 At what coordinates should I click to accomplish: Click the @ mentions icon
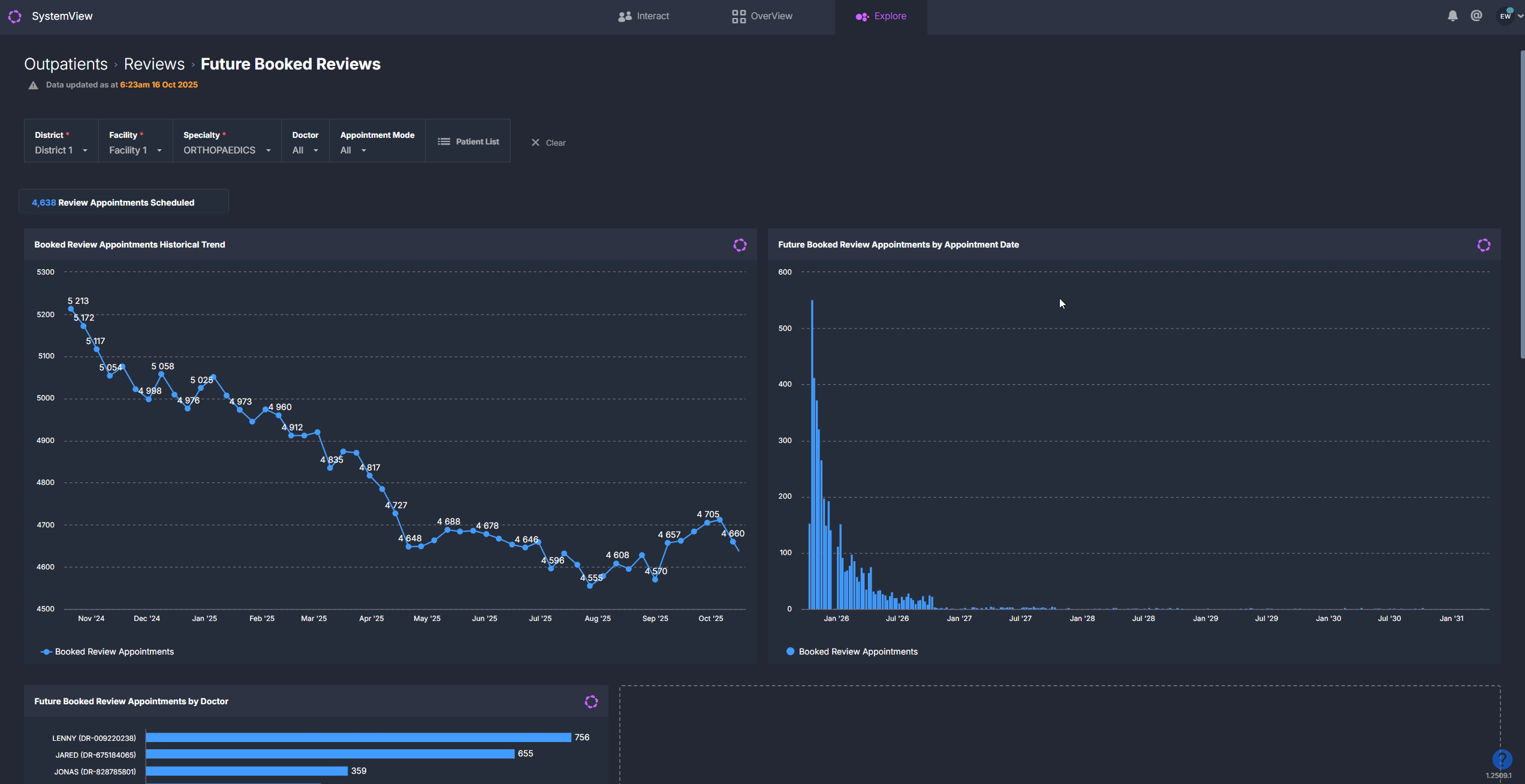point(1476,16)
